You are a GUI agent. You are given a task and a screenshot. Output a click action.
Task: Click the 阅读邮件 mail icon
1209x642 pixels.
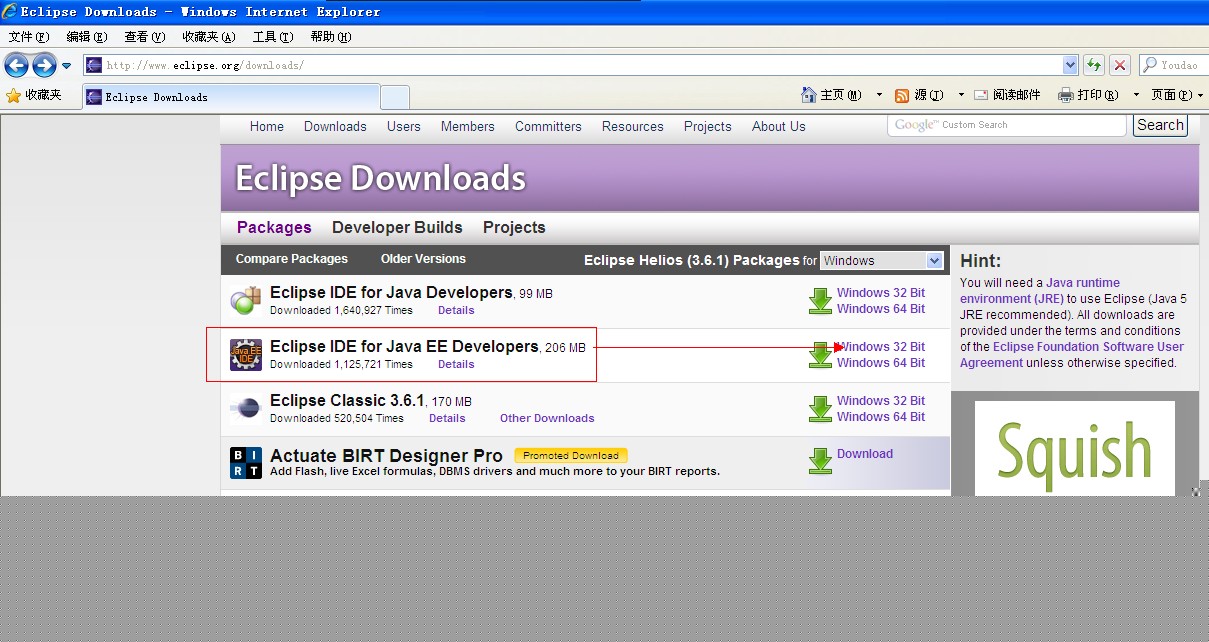981,95
